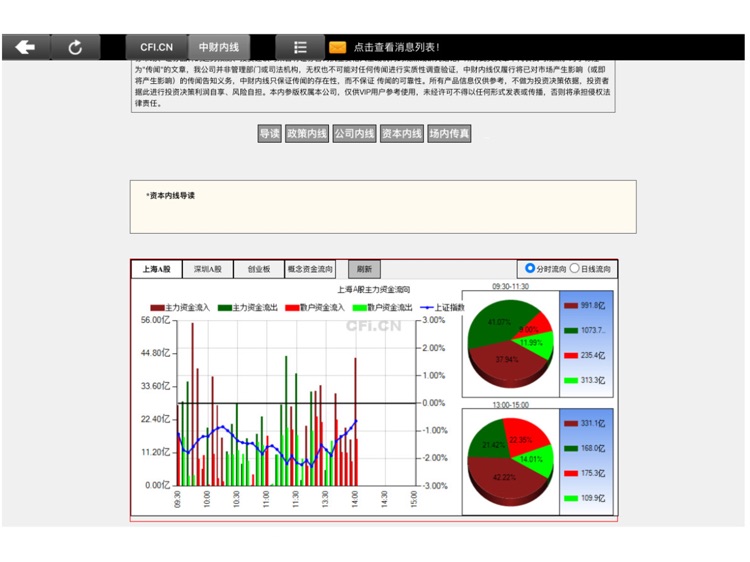
Task: Select the 分时流向 radio button
Action: coord(529,268)
